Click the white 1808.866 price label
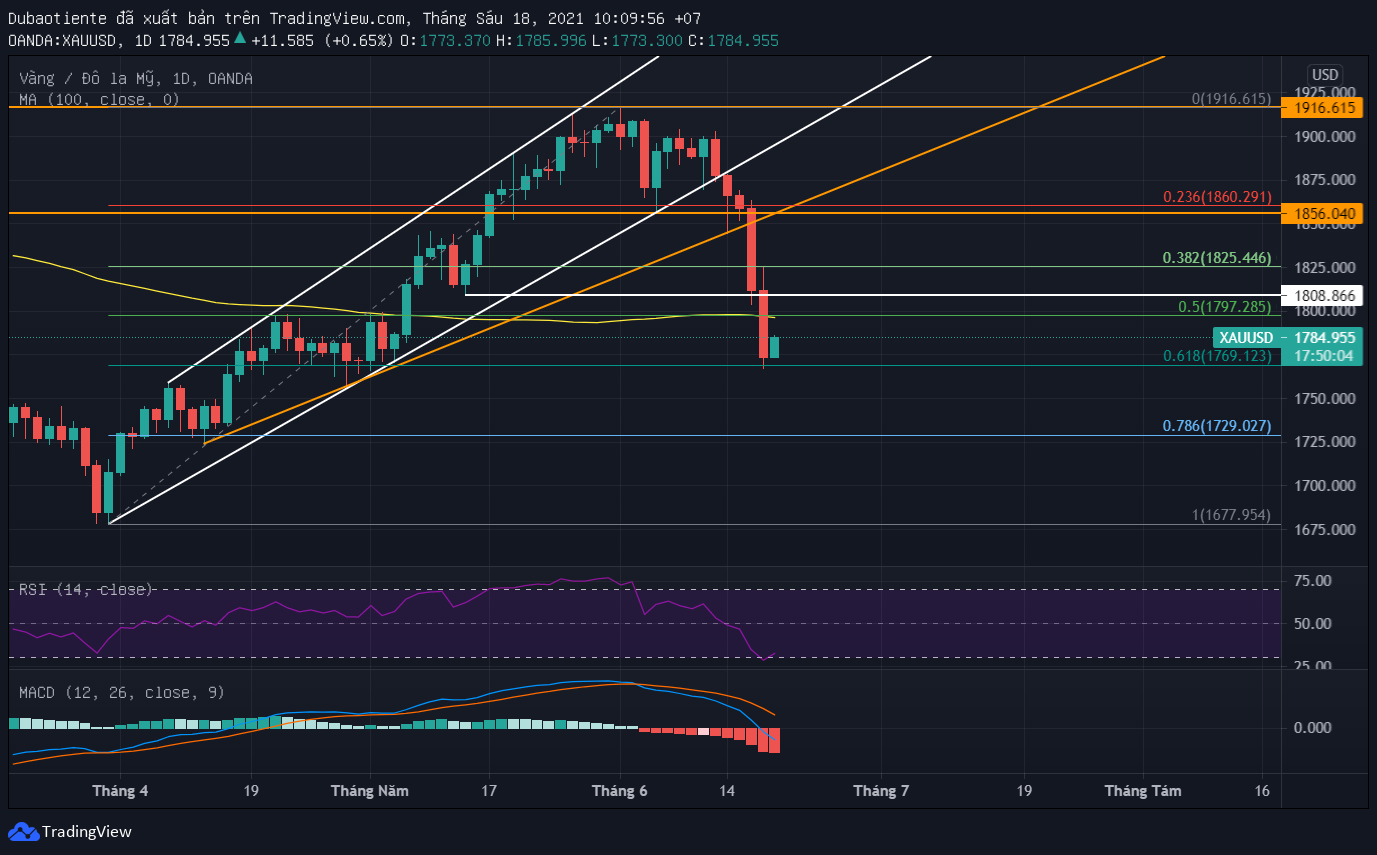The width and height of the screenshot is (1377, 855). point(1324,295)
